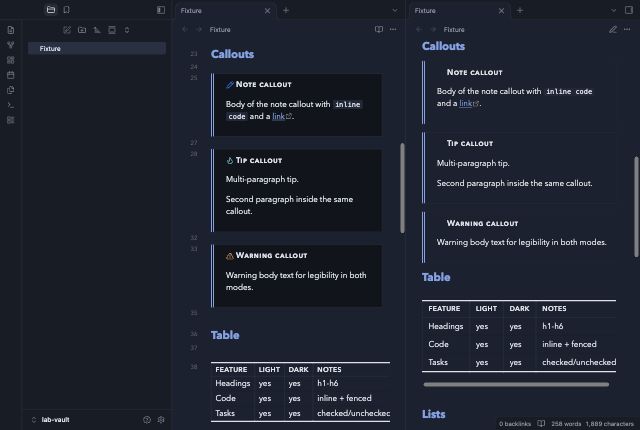Switch right pane to editing view
This screenshot has height=430, width=640.
pyautogui.click(x=613, y=29)
